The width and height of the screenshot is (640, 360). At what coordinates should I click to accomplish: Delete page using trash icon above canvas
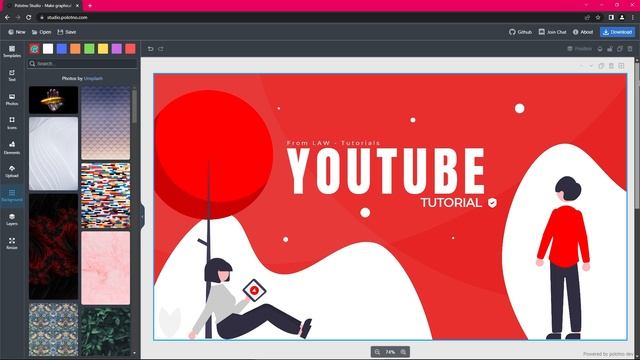(611, 66)
